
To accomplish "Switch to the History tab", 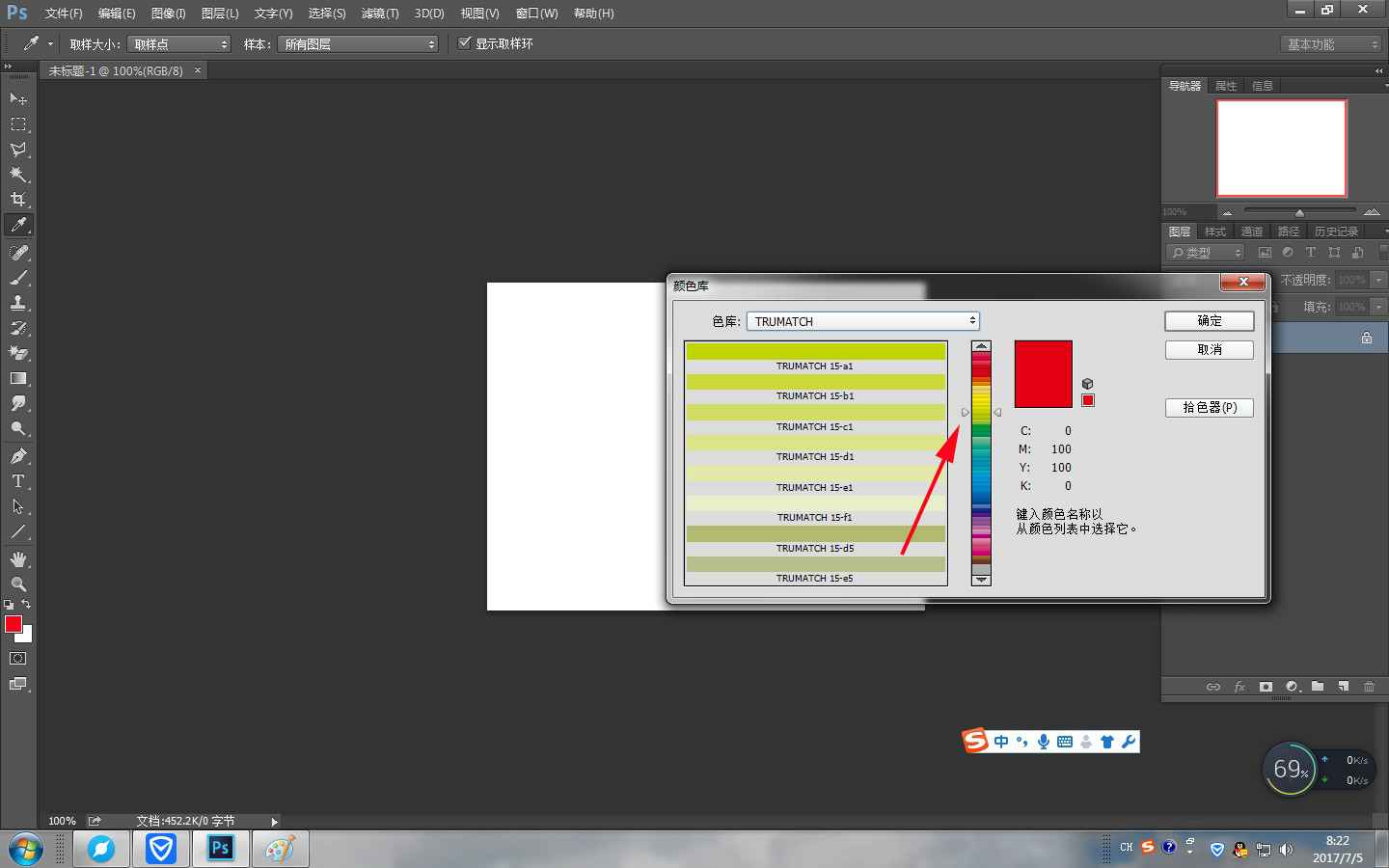I will pyautogui.click(x=1336, y=231).
